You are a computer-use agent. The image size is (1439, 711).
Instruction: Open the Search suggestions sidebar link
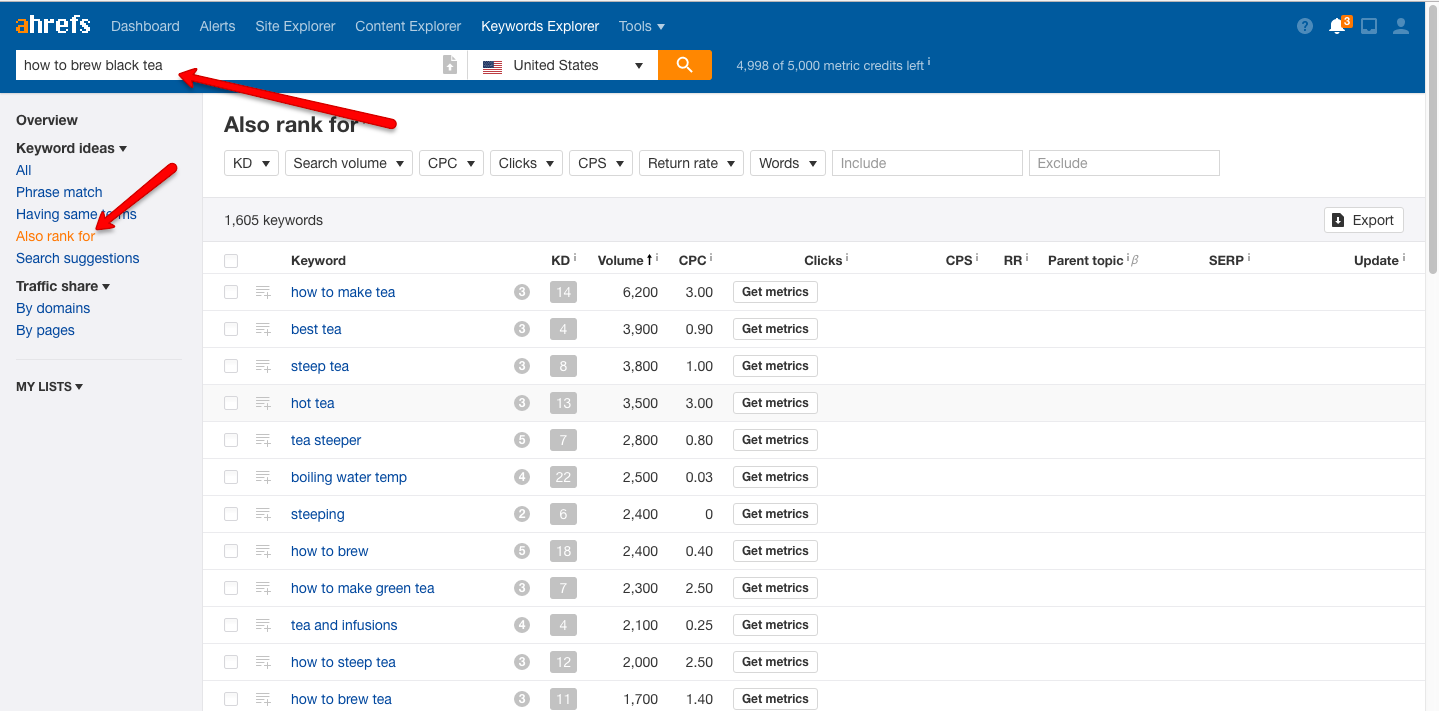(x=78, y=258)
